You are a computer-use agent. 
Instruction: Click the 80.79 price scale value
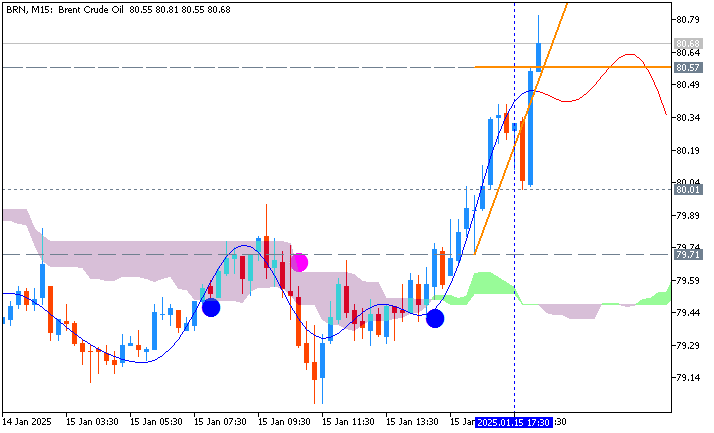[688, 20]
